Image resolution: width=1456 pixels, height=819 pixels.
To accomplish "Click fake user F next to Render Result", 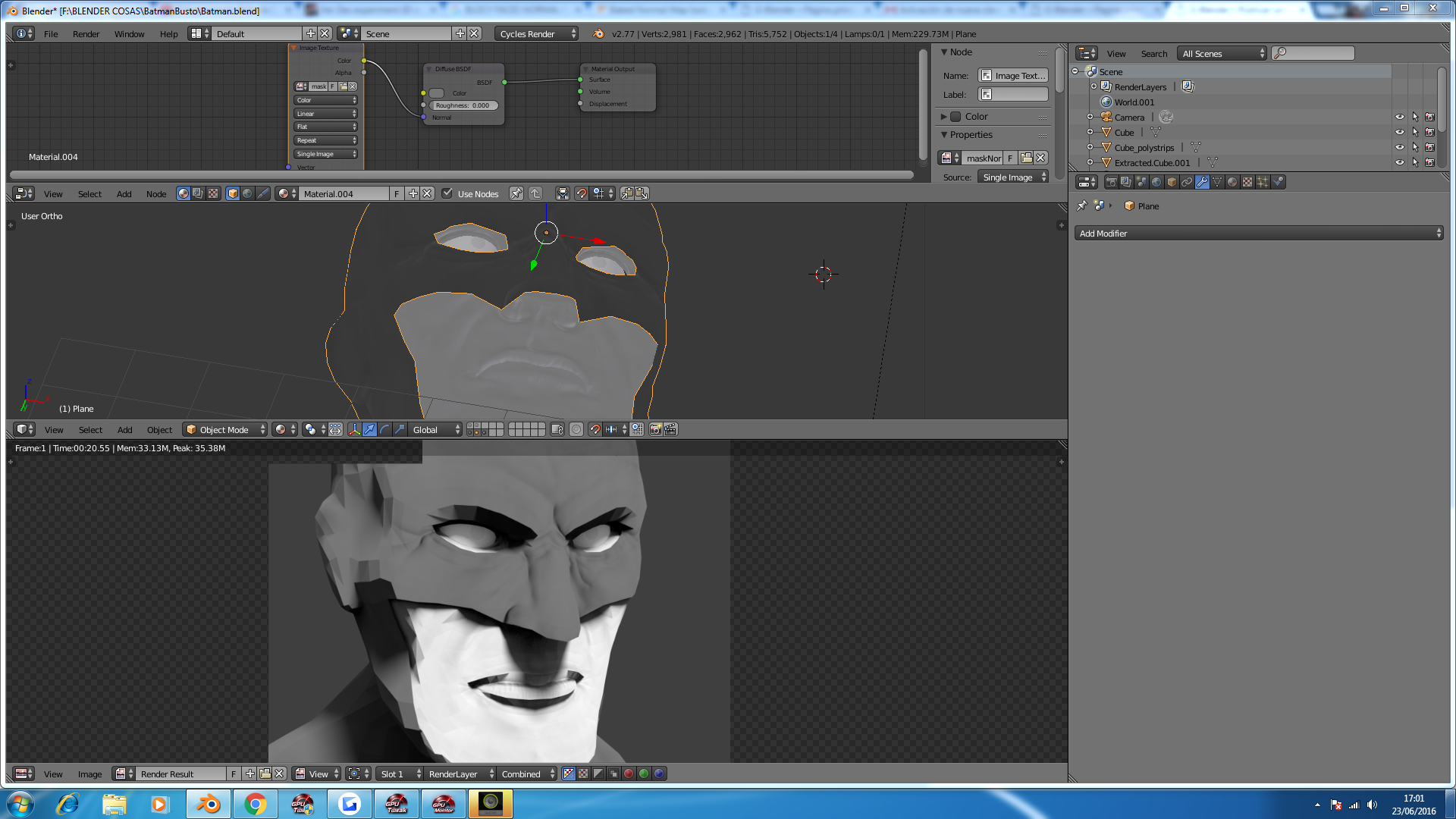I will point(234,773).
